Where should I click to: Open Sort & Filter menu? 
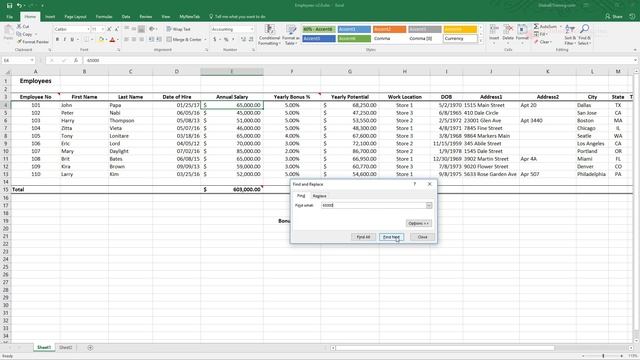[x=569, y=34]
